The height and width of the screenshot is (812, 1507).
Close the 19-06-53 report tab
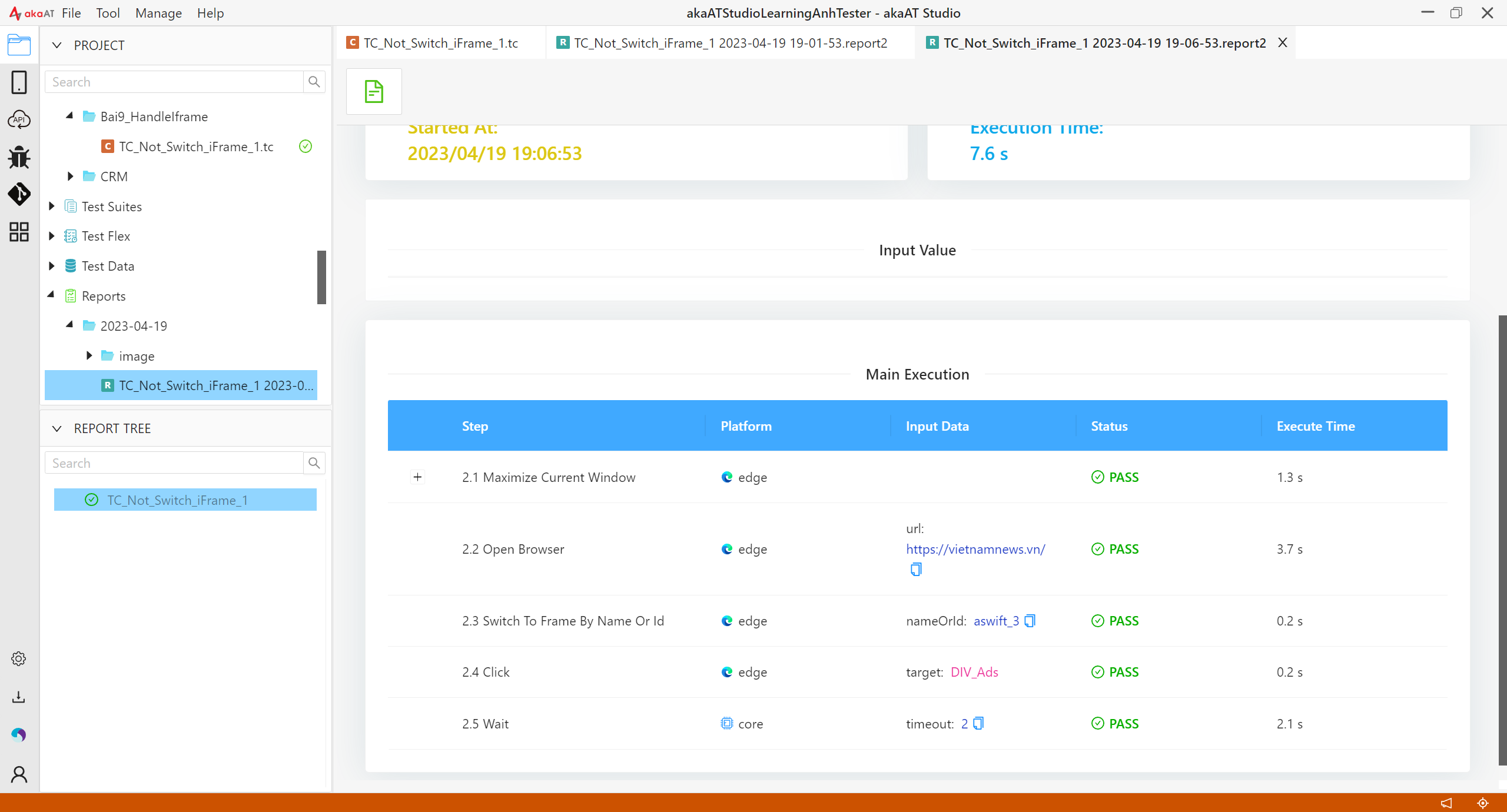(1283, 42)
